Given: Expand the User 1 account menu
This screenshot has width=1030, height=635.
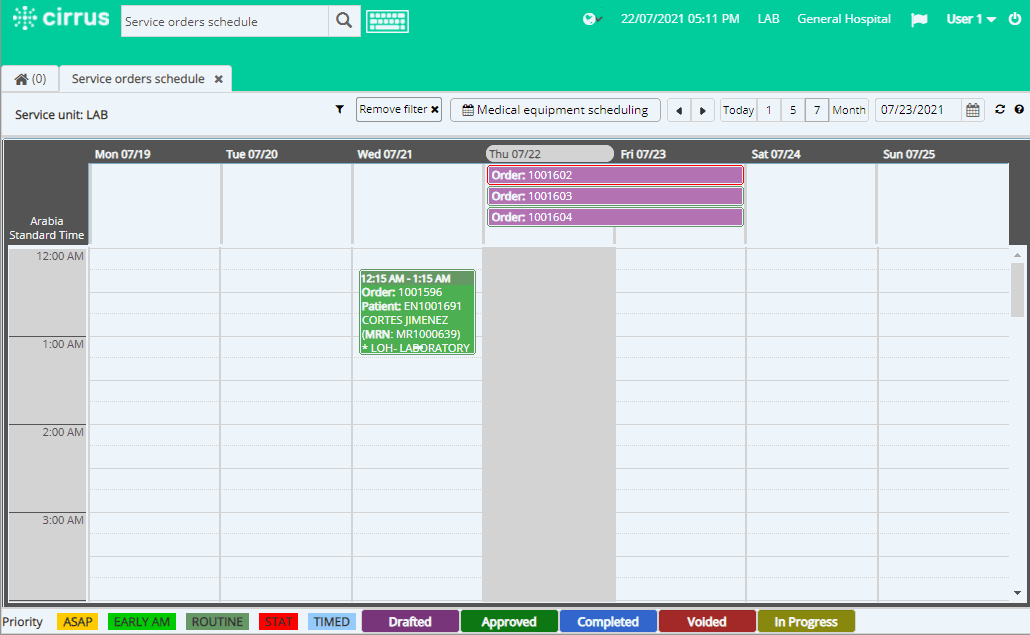Looking at the screenshot, I should pos(967,18).
